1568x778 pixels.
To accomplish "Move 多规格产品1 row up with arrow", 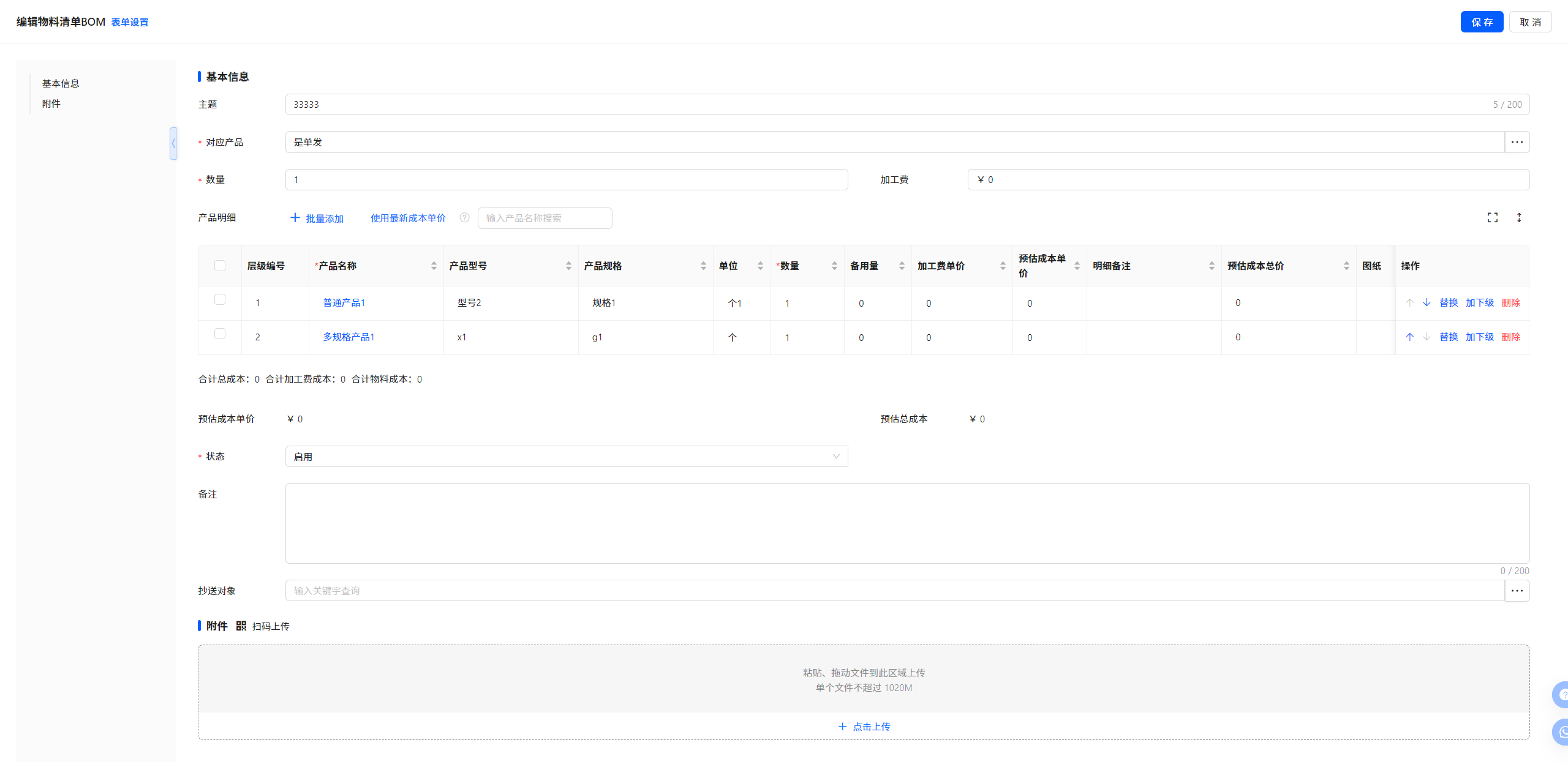I will click(1410, 337).
